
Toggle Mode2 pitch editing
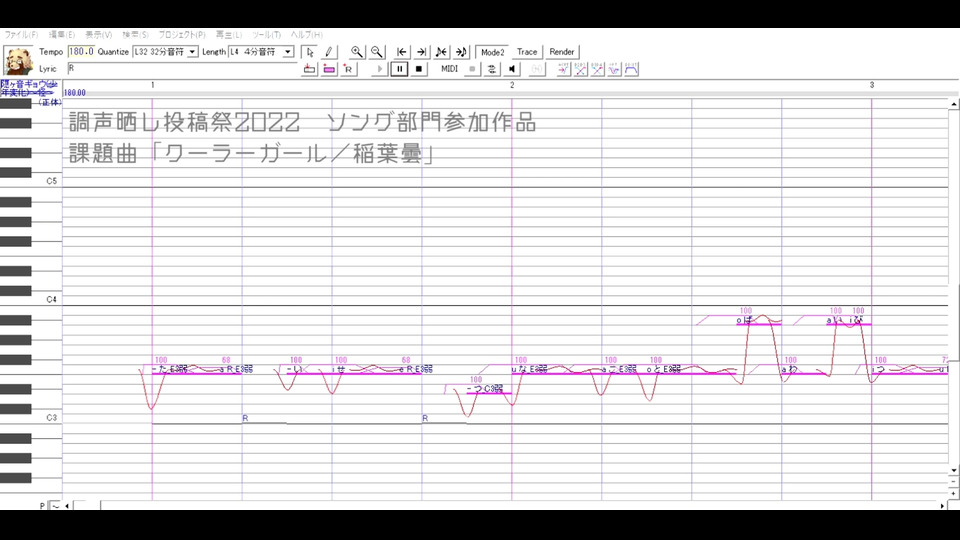(492, 52)
